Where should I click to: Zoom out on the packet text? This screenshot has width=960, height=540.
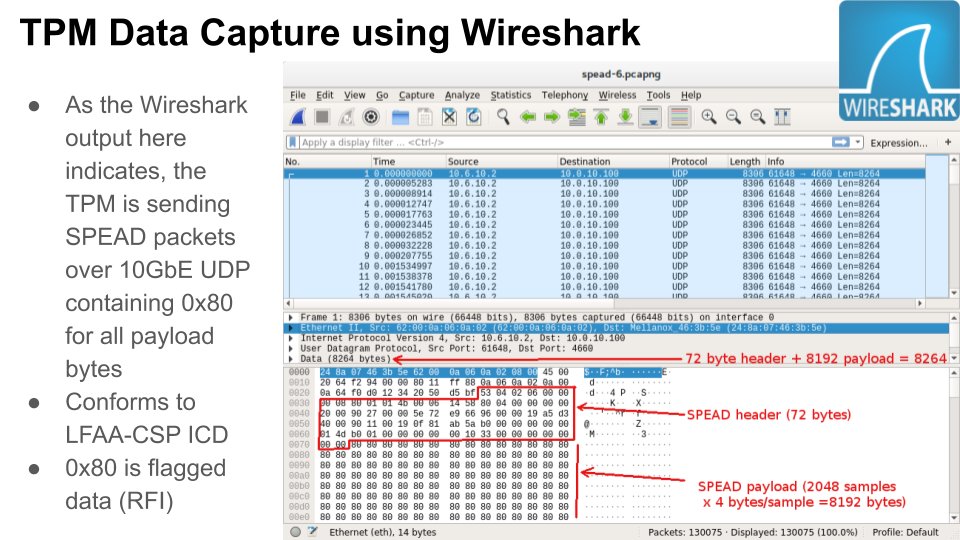[x=733, y=116]
